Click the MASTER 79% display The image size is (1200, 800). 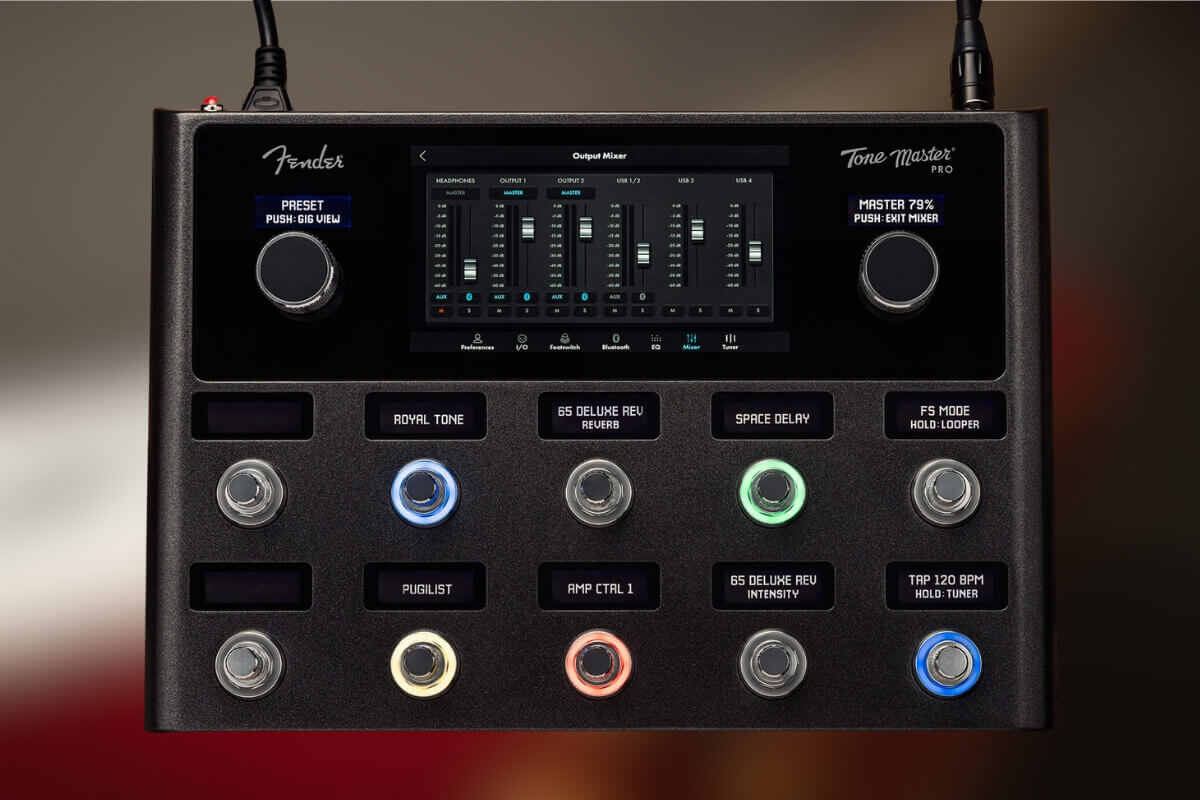pos(896,209)
